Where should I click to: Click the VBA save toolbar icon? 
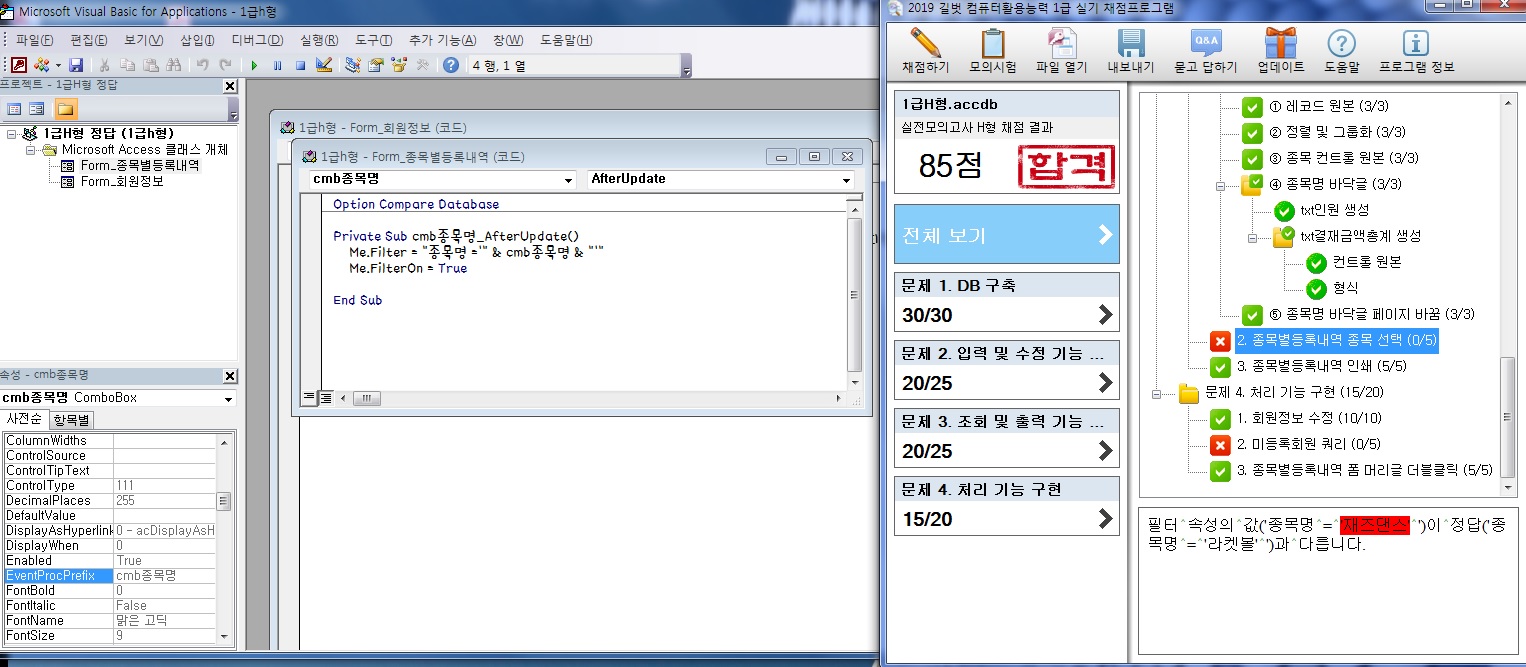76,66
